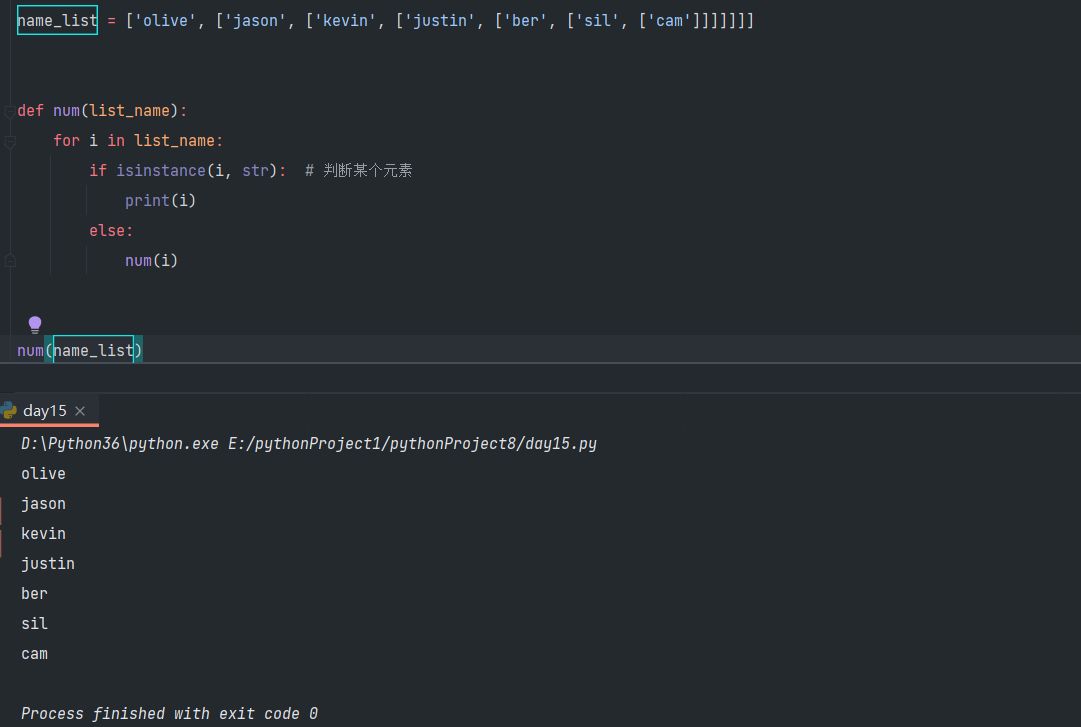Select the day15 run tab

[x=45, y=411]
